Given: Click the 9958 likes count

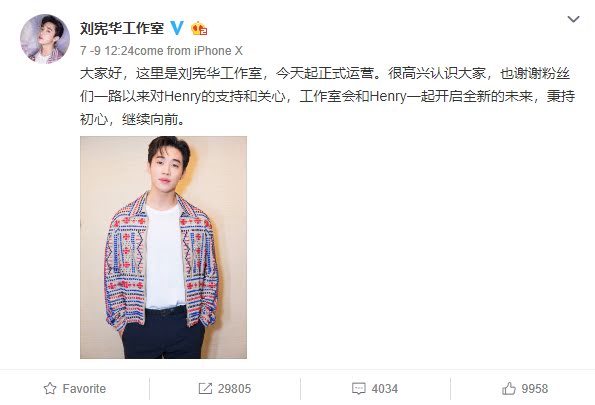Looking at the screenshot, I should (x=535, y=389).
